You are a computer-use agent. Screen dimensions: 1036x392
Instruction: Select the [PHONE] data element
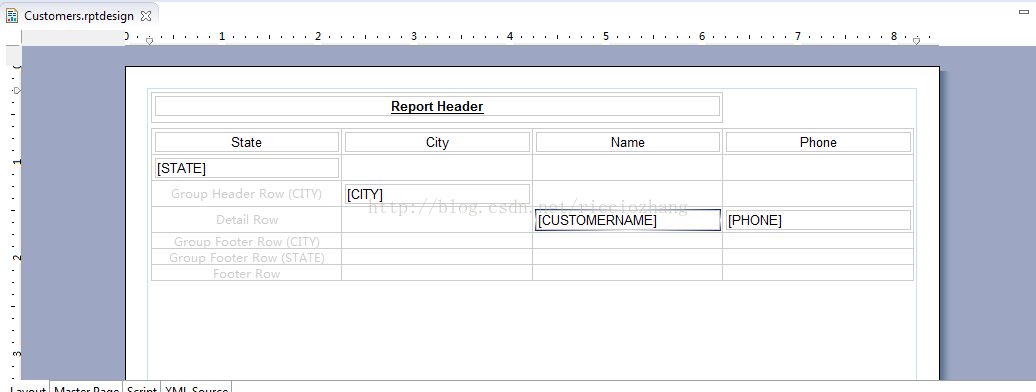coord(818,220)
